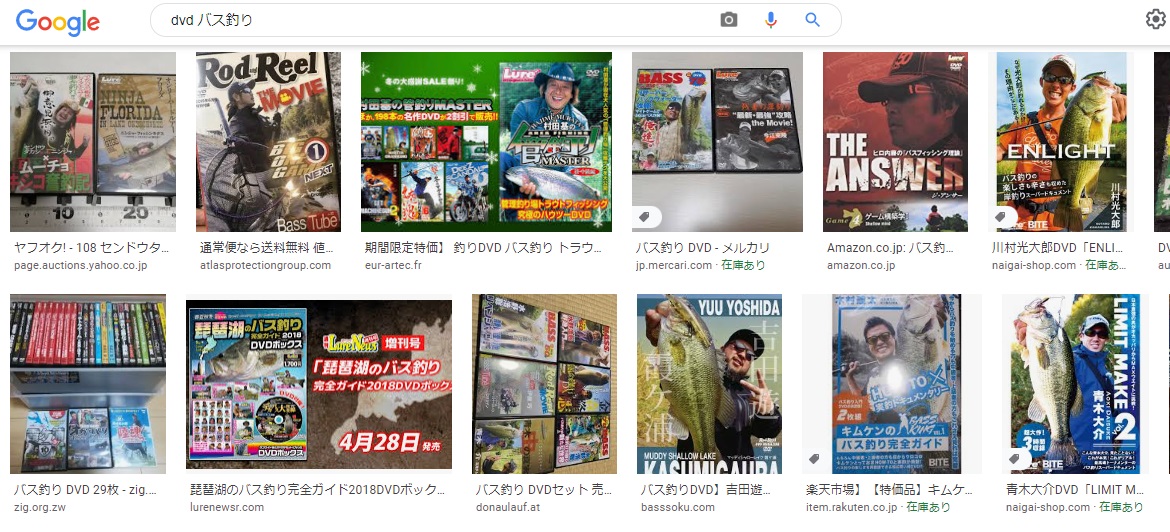
Task: Click source jp.mercari.com
Action: pyautogui.click(x=674, y=265)
